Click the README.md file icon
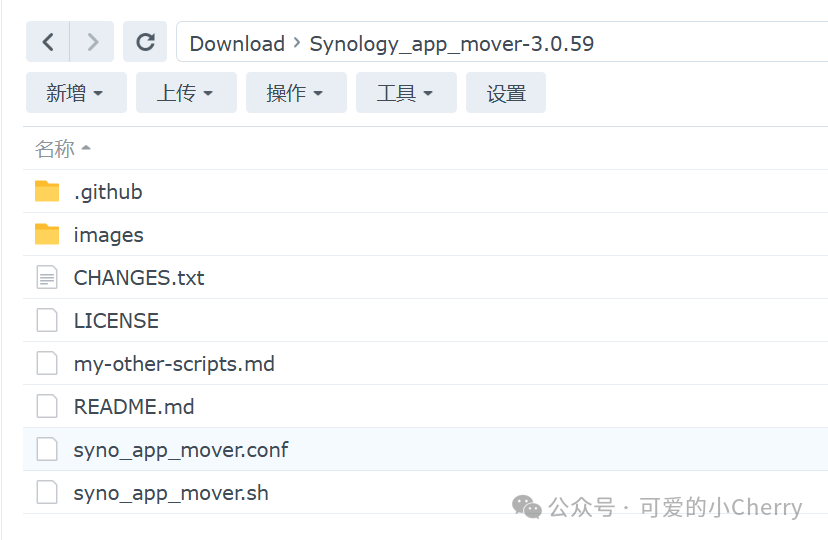Screen dimensions: 828x540 [47, 406]
